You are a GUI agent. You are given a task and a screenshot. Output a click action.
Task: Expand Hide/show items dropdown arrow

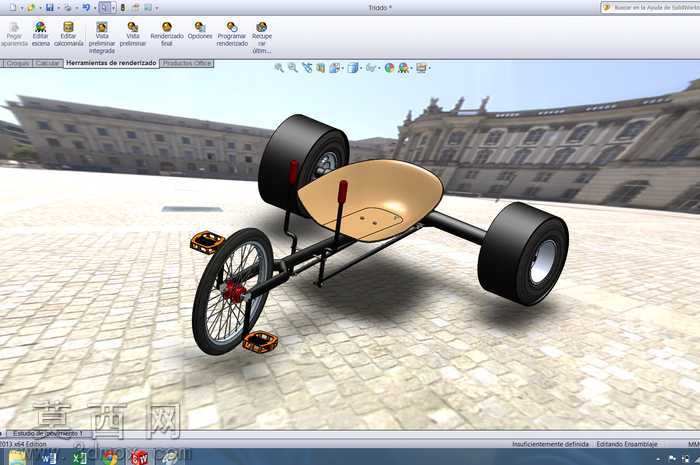(x=379, y=68)
